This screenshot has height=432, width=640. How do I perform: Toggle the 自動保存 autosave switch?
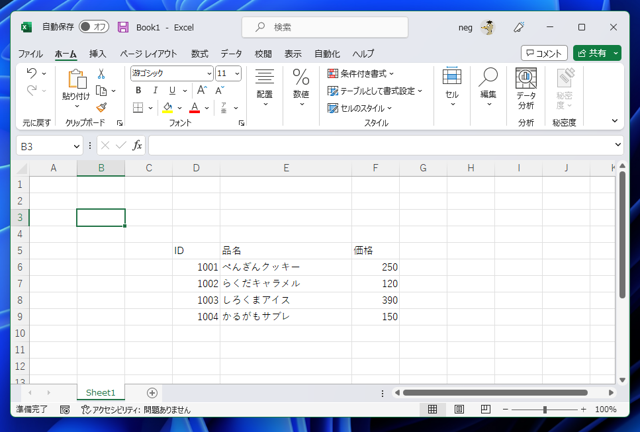[93, 27]
